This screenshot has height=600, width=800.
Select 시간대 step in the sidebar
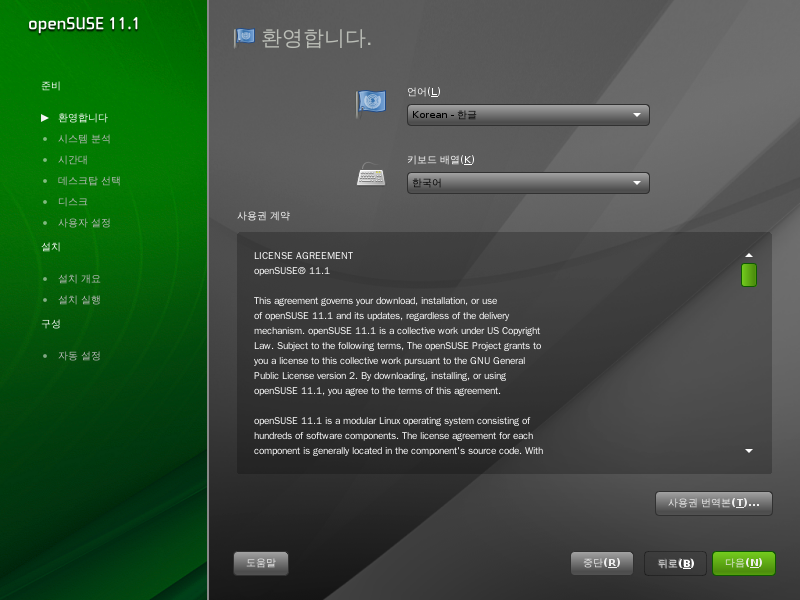click(x=72, y=160)
